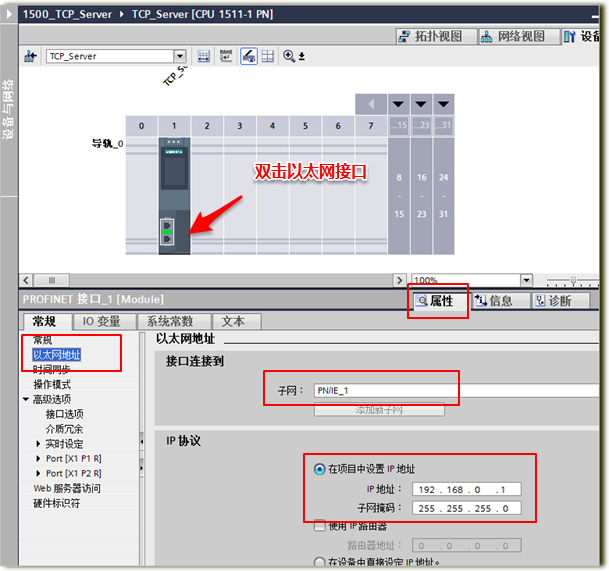Image resolution: width=609 pixels, height=571 pixels.
Task: Expand slots 24-31 rack dropdown arrow
Action: click(444, 104)
